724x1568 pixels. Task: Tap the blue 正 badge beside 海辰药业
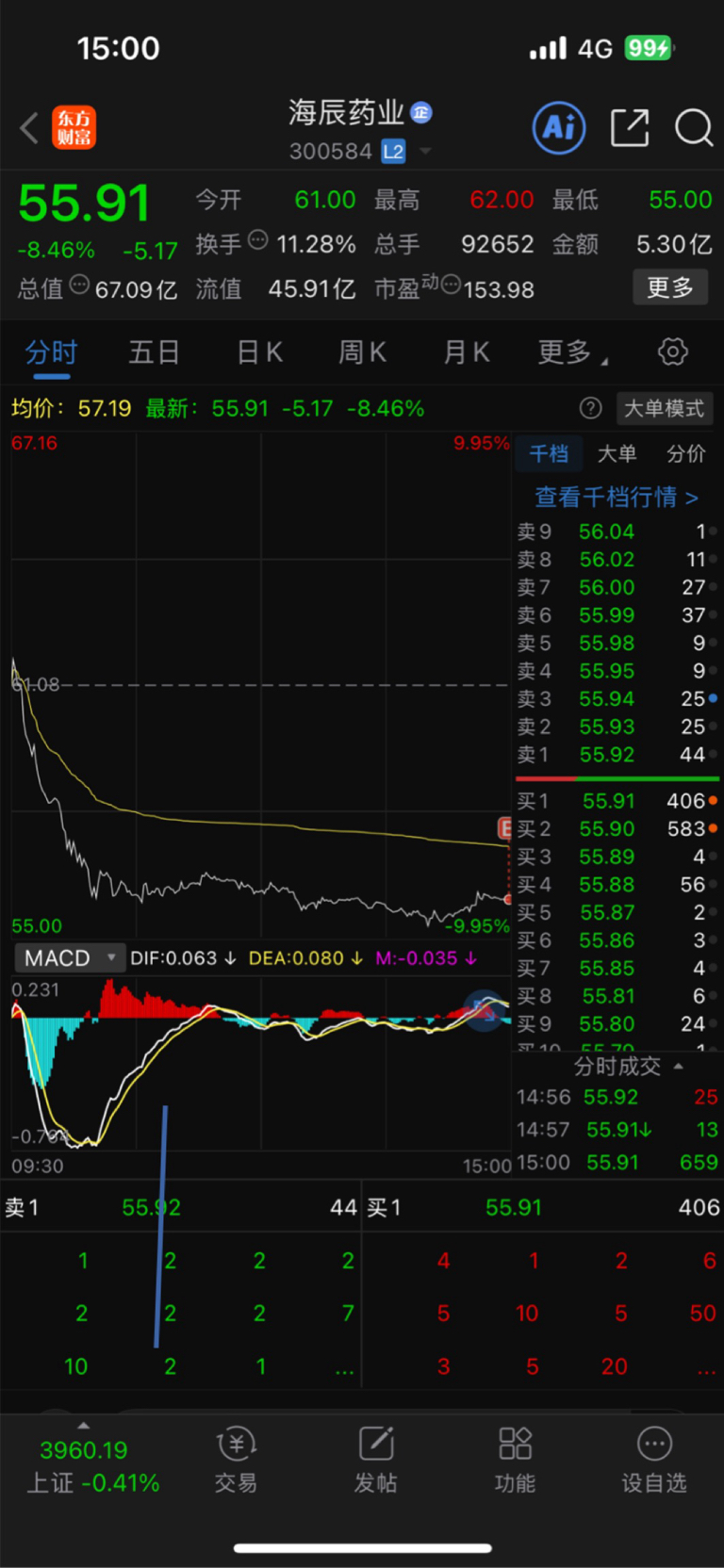[421, 113]
